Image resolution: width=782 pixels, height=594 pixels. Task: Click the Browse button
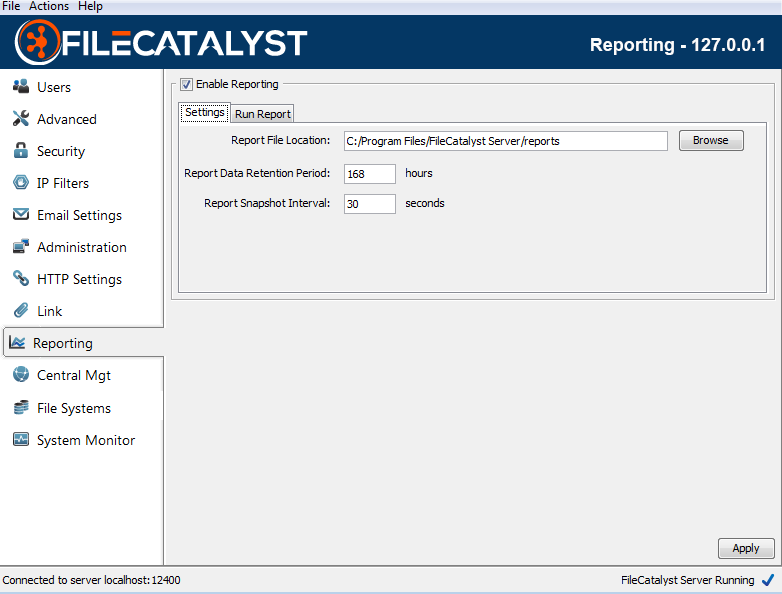click(x=711, y=140)
